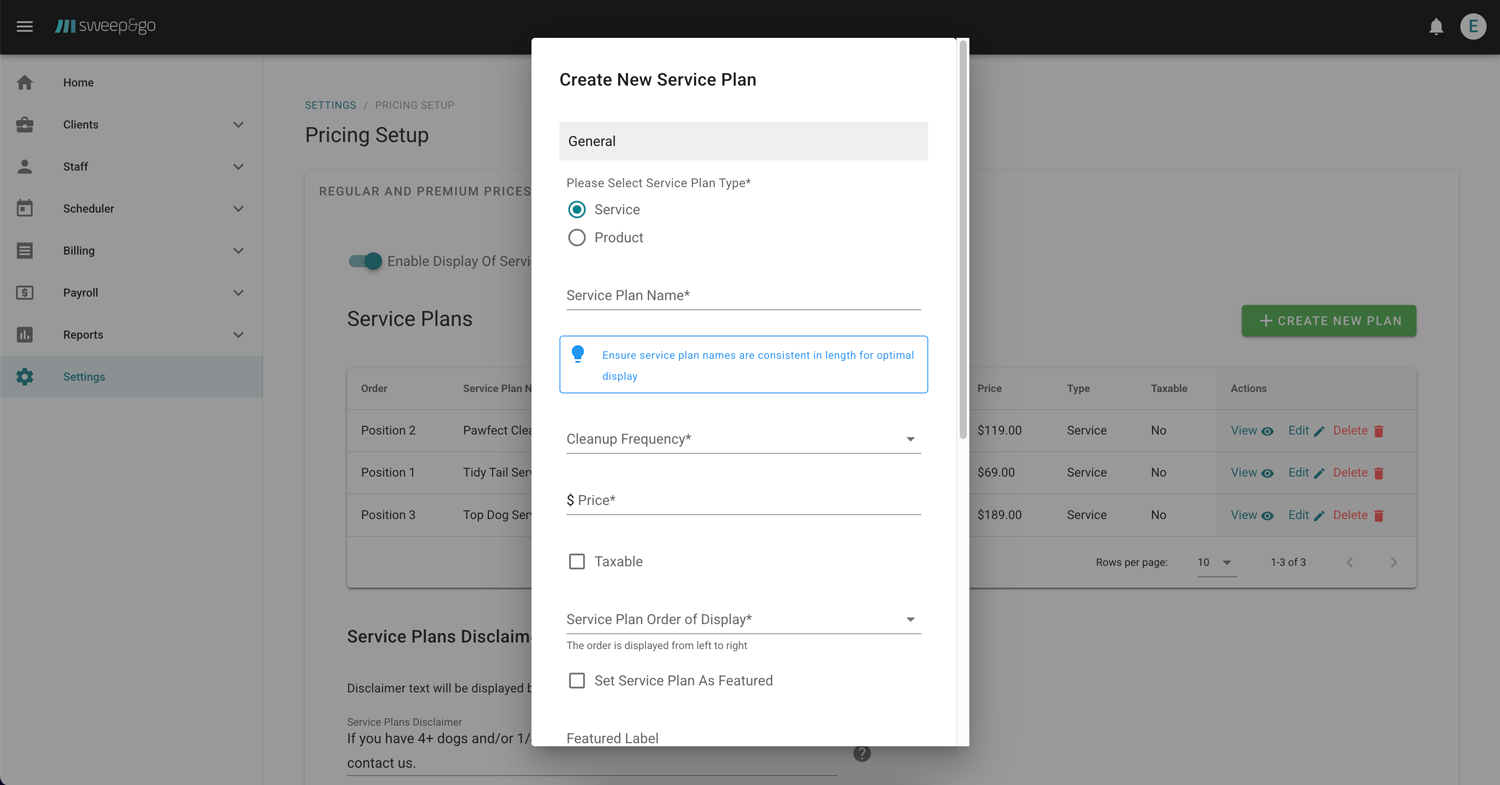
Task: Click the notification bell icon
Action: click(x=1436, y=27)
